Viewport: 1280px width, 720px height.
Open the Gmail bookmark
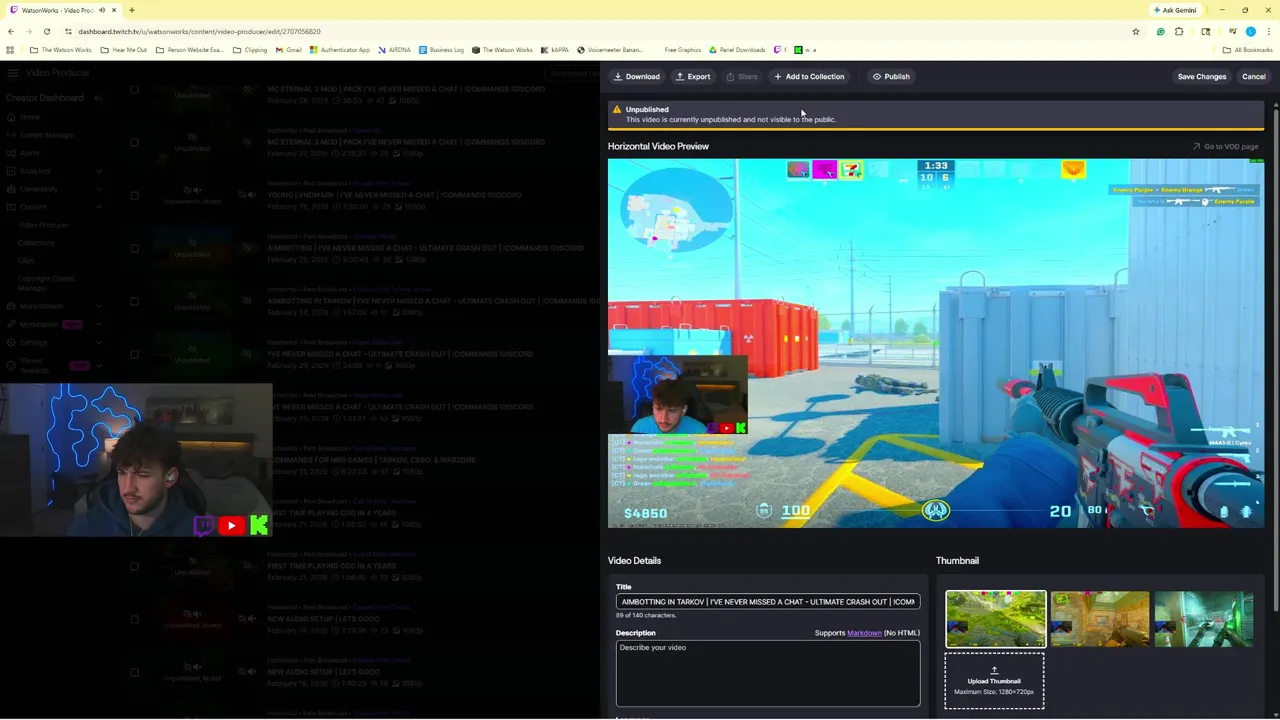tap(289, 50)
